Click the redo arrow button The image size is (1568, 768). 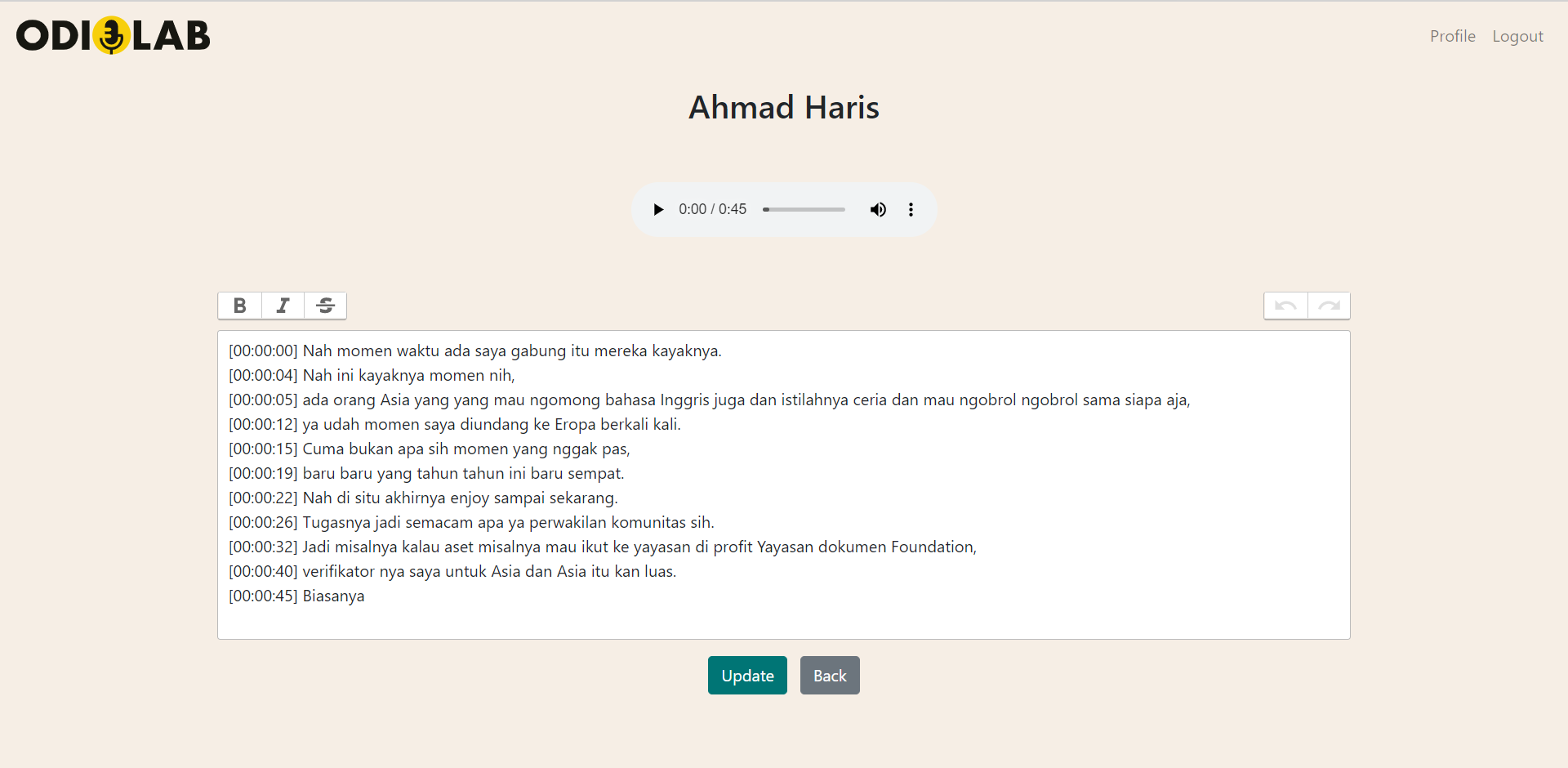click(x=1329, y=306)
